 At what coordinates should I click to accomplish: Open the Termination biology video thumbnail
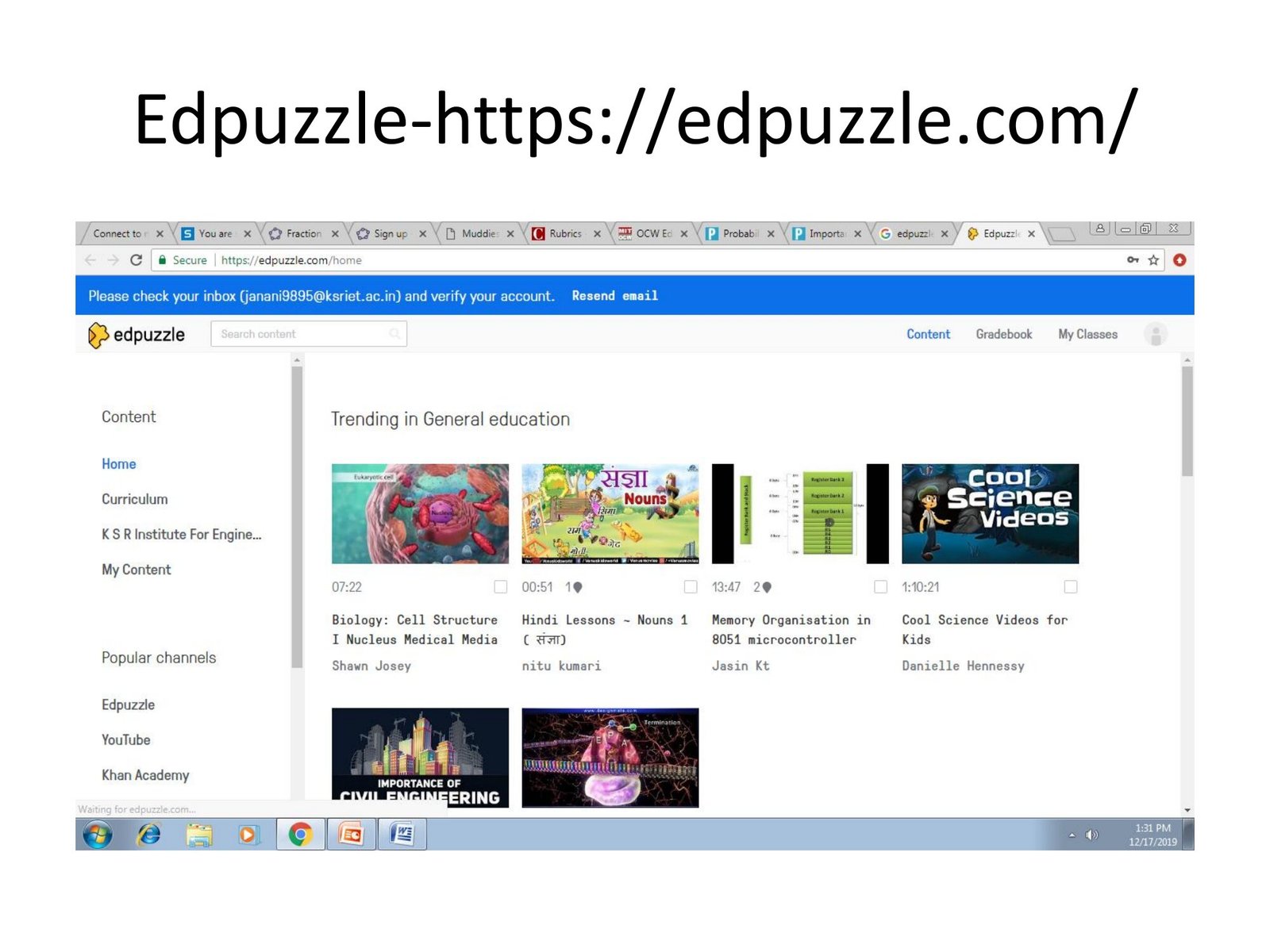click(x=610, y=758)
